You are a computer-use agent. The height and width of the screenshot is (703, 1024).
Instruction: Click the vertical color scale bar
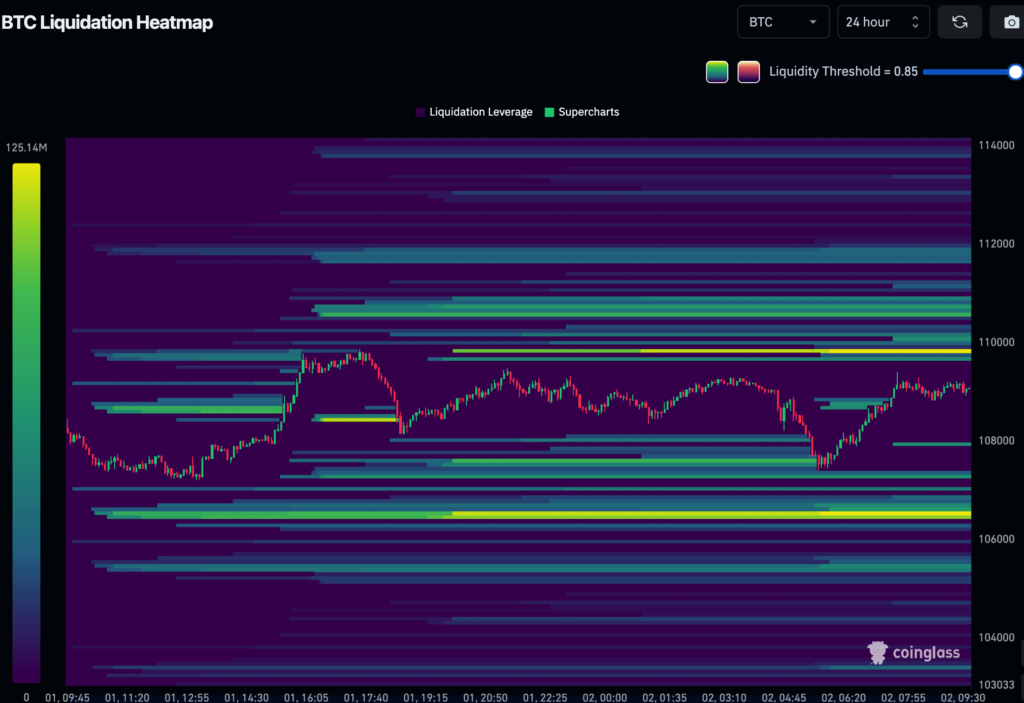click(x=26, y=422)
